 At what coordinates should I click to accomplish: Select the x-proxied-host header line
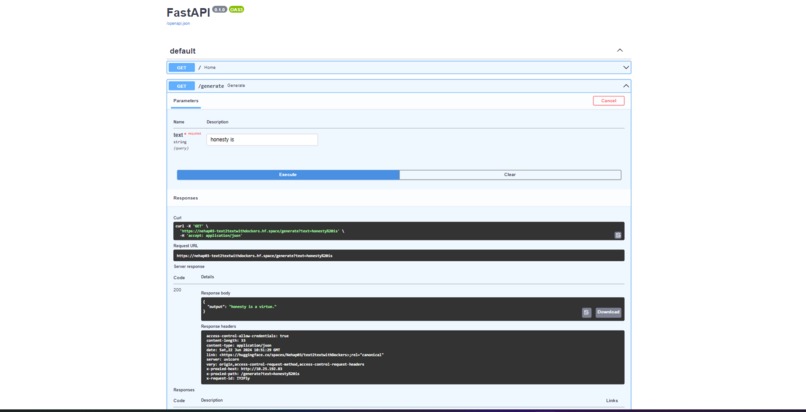[x=244, y=369]
